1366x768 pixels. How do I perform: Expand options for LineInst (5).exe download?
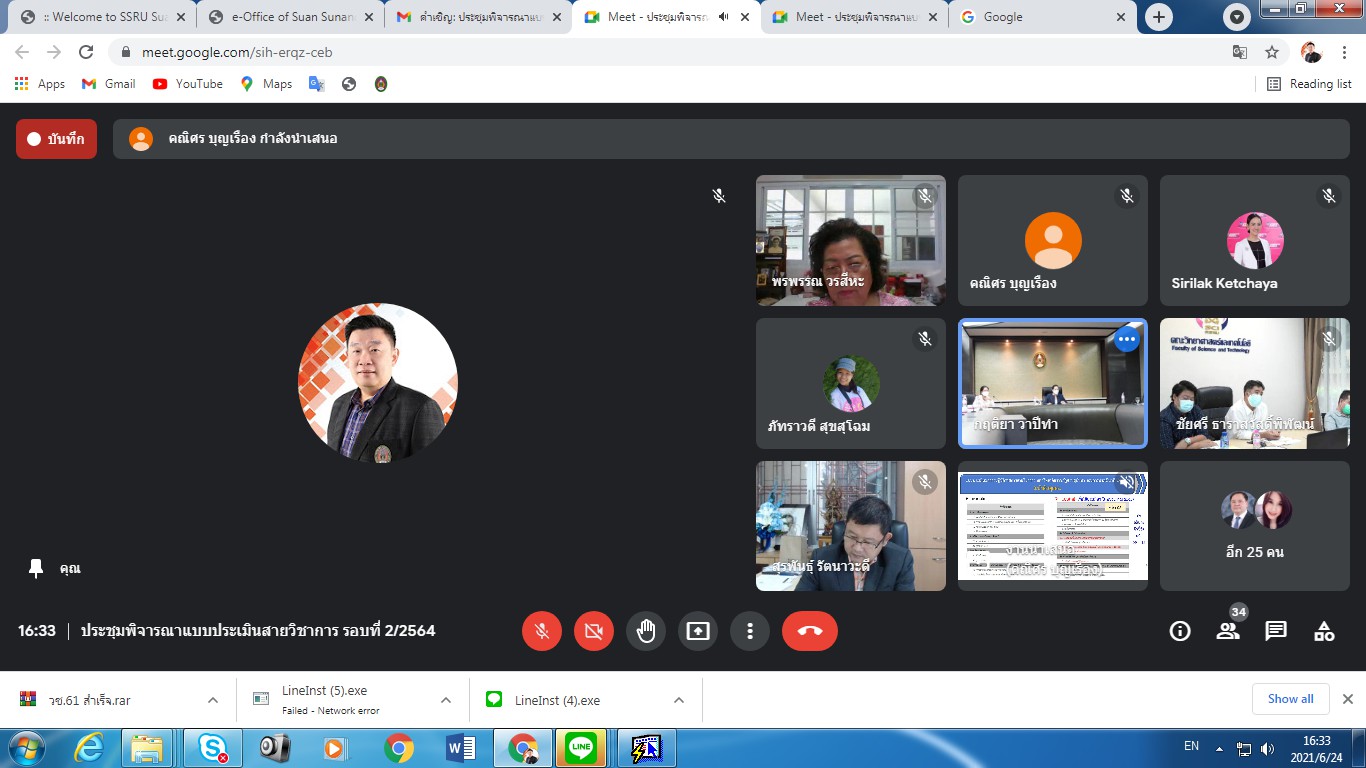(x=446, y=700)
